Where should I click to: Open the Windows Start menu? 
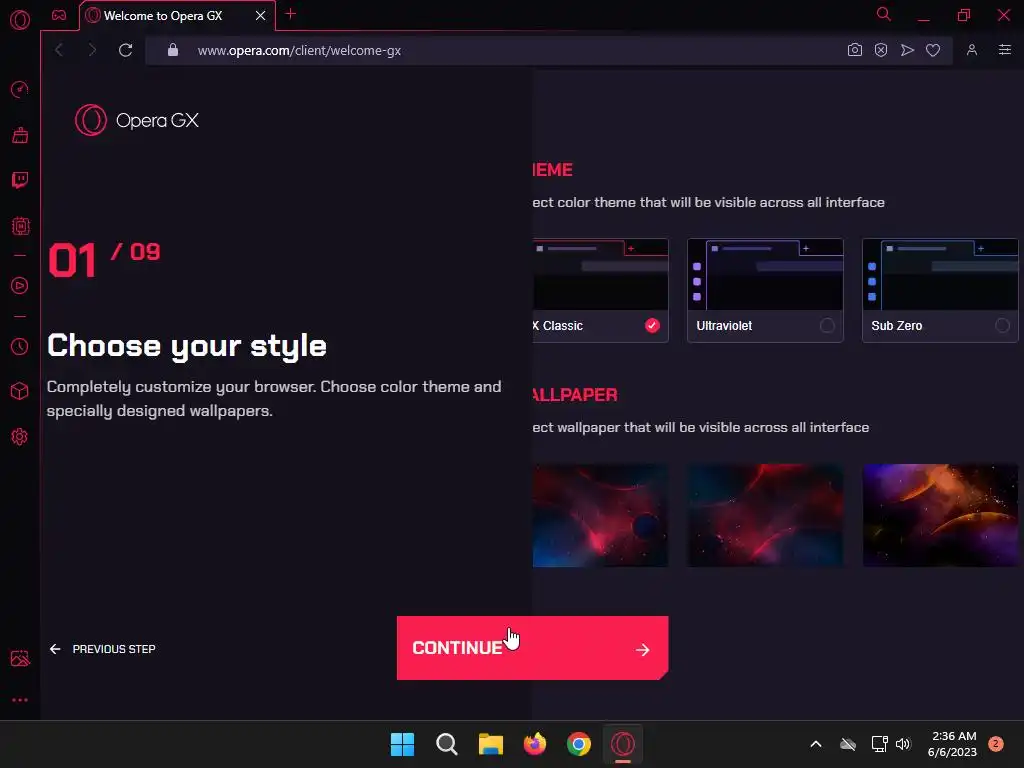(x=402, y=744)
